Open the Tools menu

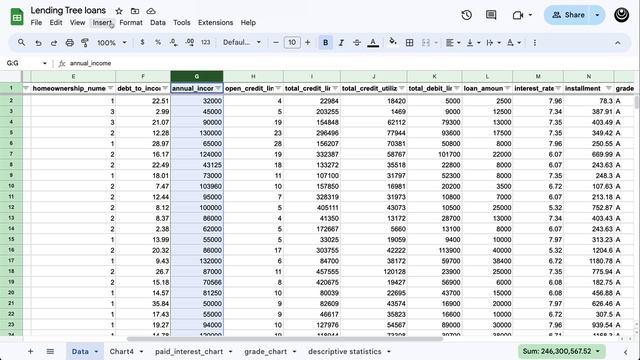coord(182,22)
